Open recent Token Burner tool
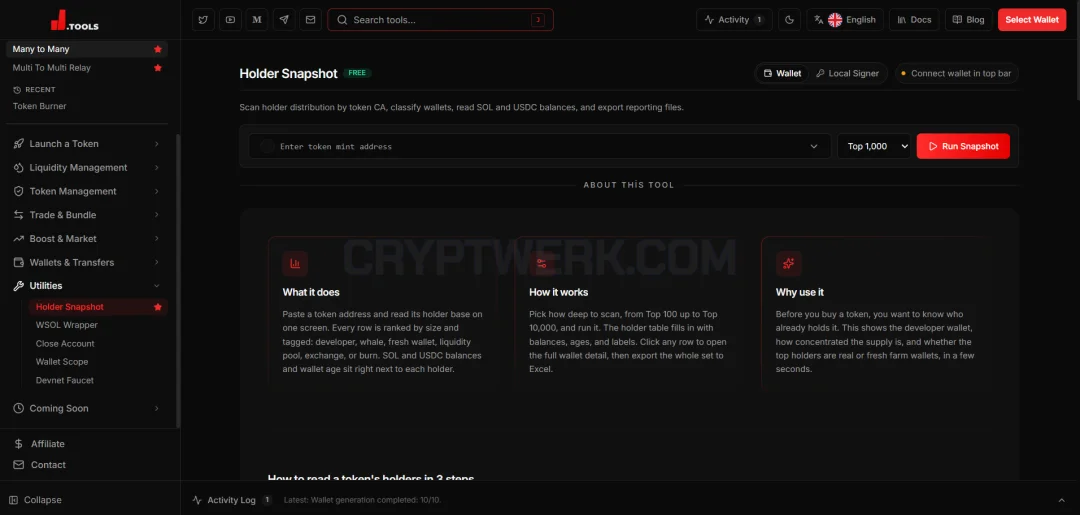The image size is (1080, 515). [x=39, y=106]
